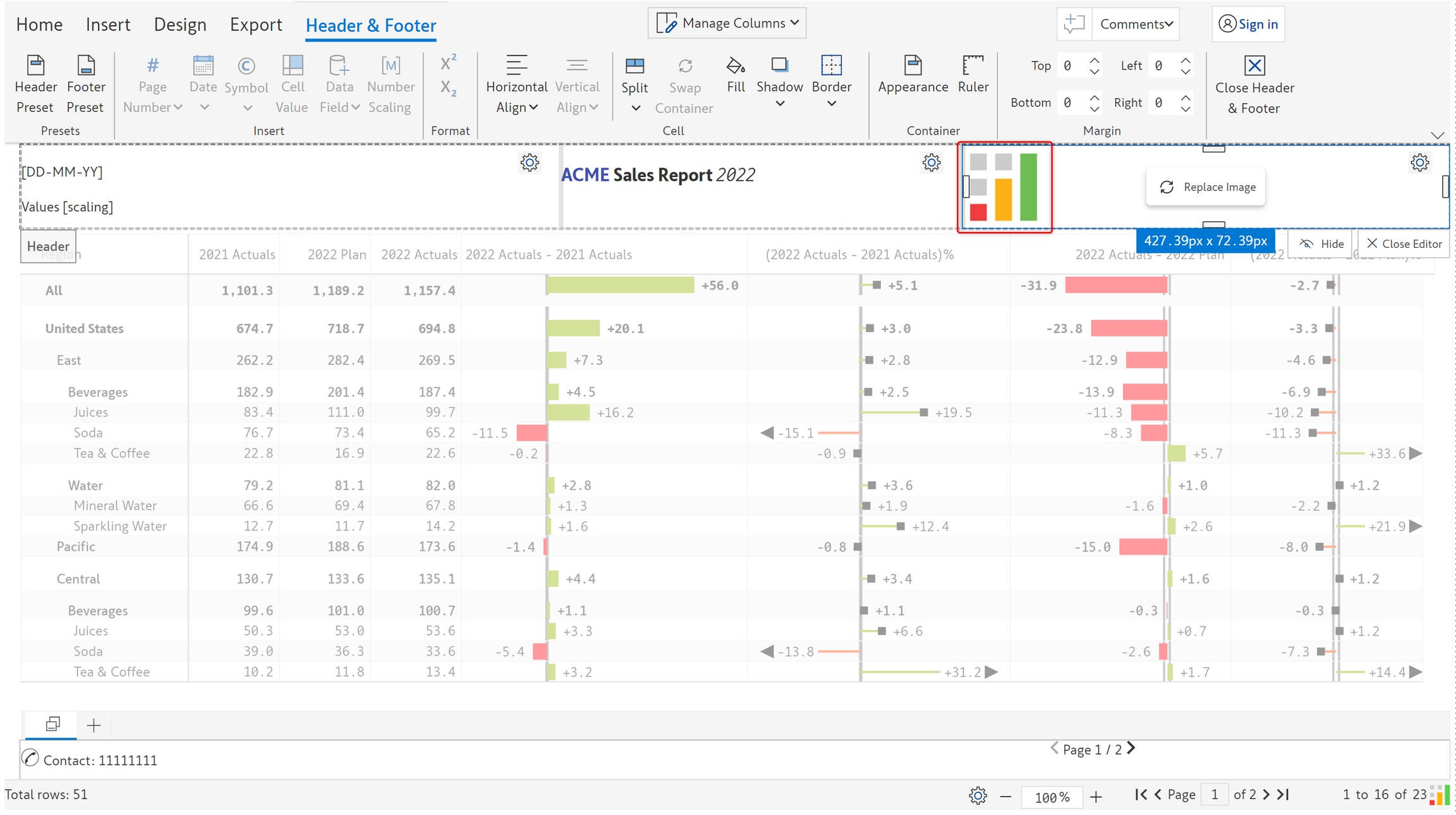Image resolution: width=1456 pixels, height=815 pixels.
Task: Switch to the Design tab
Action: click(180, 25)
